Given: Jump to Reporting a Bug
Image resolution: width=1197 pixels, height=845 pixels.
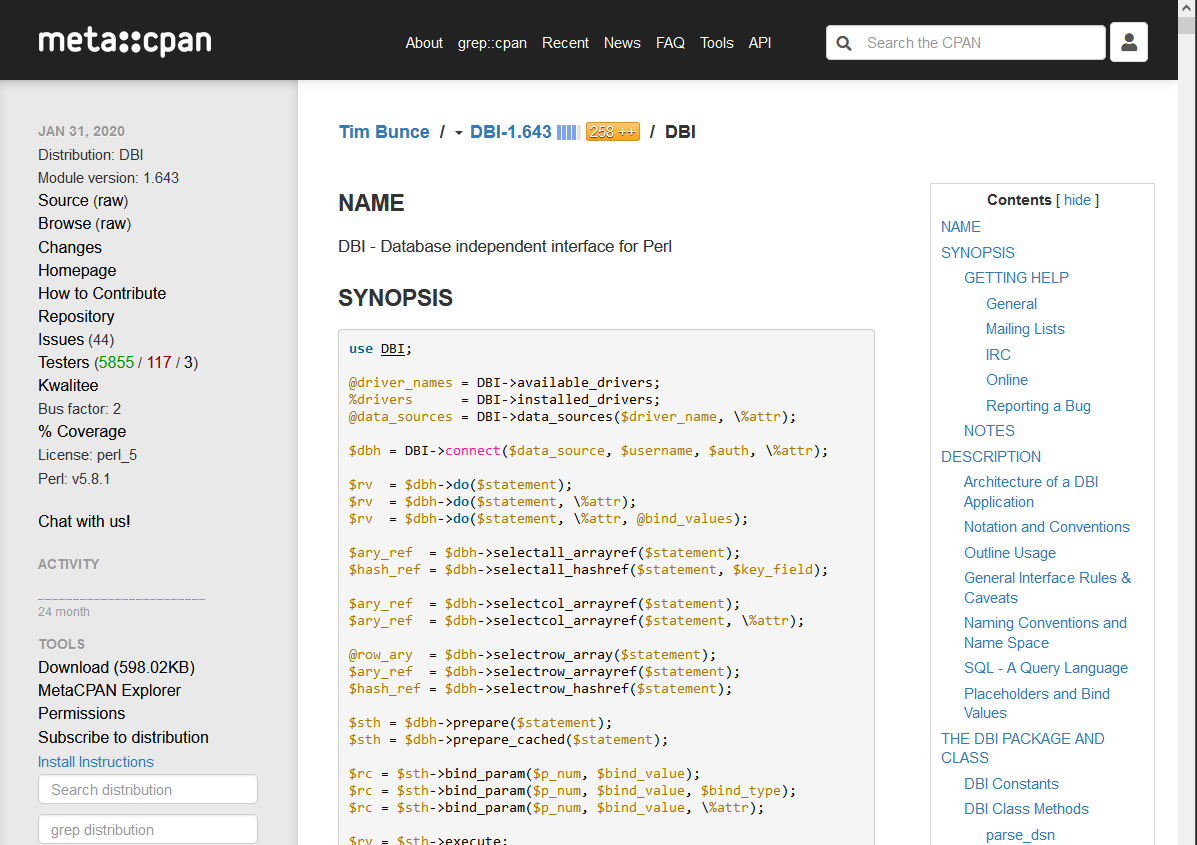Looking at the screenshot, I should click(x=1037, y=406).
